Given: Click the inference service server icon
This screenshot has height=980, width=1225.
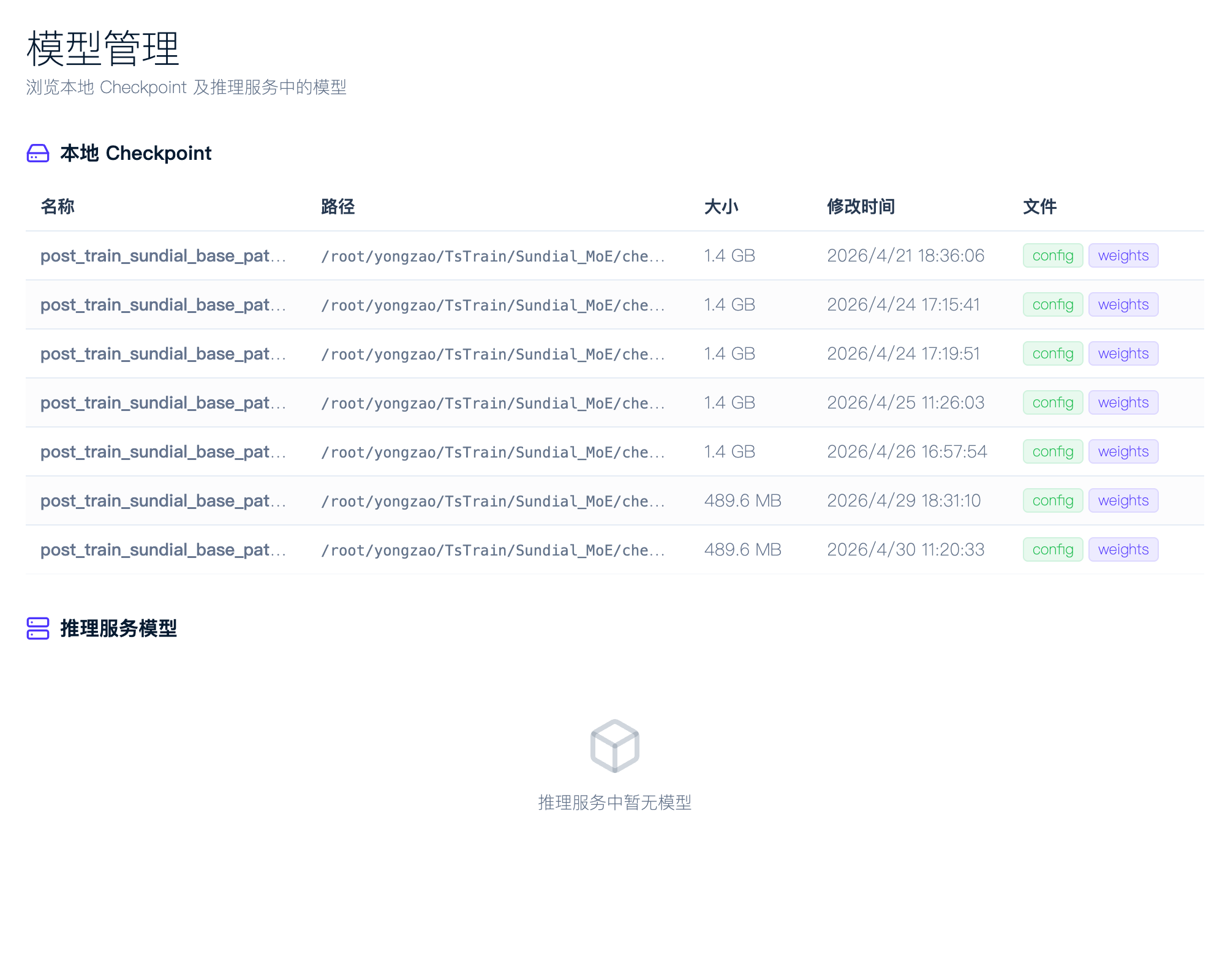Looking at the screenshot, I should pyautogui.click(x=38, y=628).
